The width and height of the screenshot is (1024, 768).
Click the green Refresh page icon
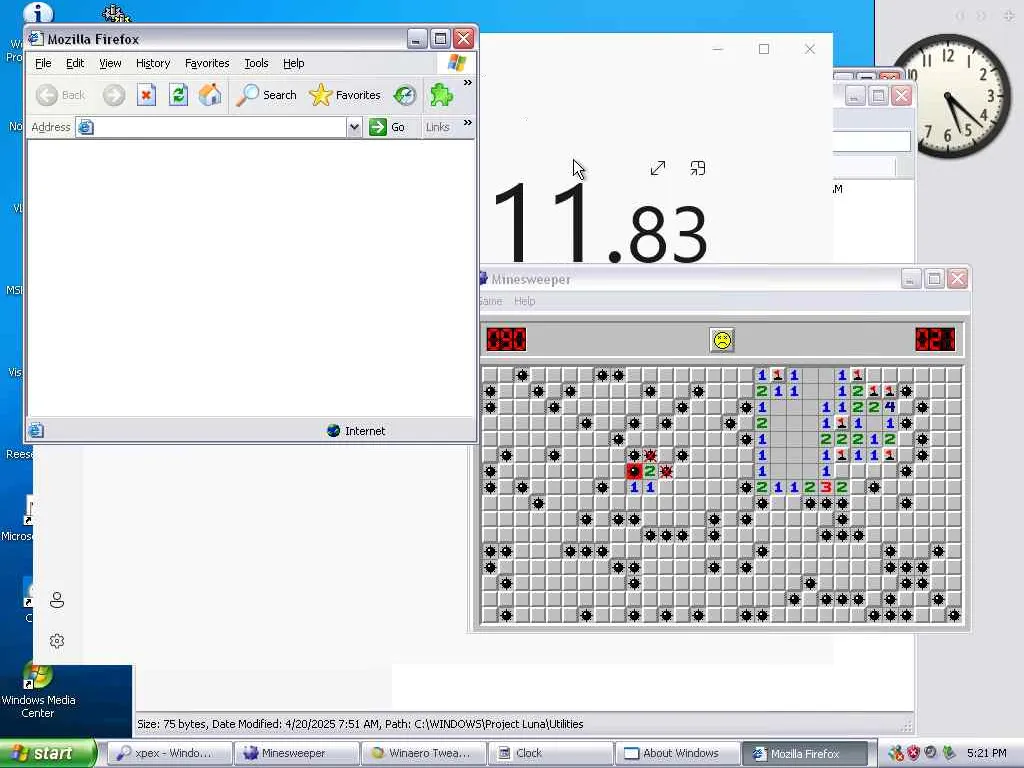tap(178, 95)
